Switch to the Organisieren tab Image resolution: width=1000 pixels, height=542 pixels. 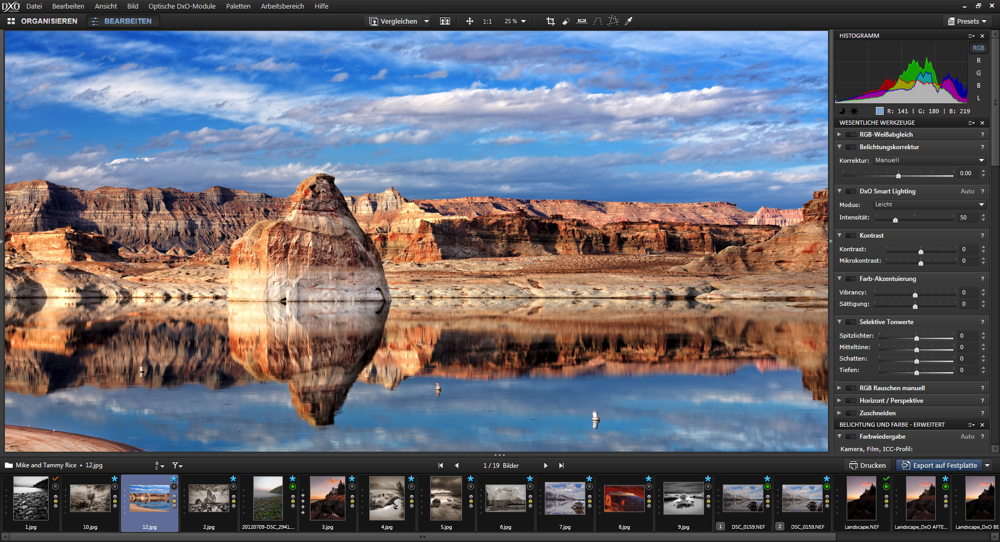pos(42,21)
